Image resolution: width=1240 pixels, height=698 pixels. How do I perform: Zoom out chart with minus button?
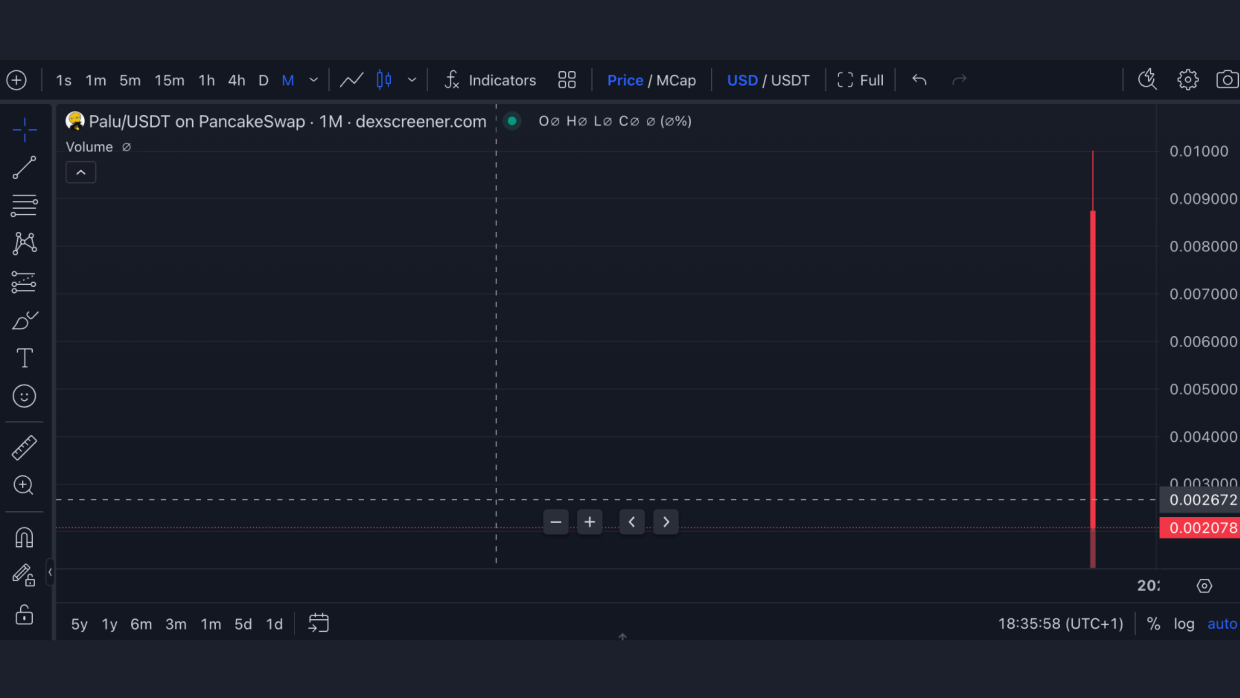pos(556,522)
